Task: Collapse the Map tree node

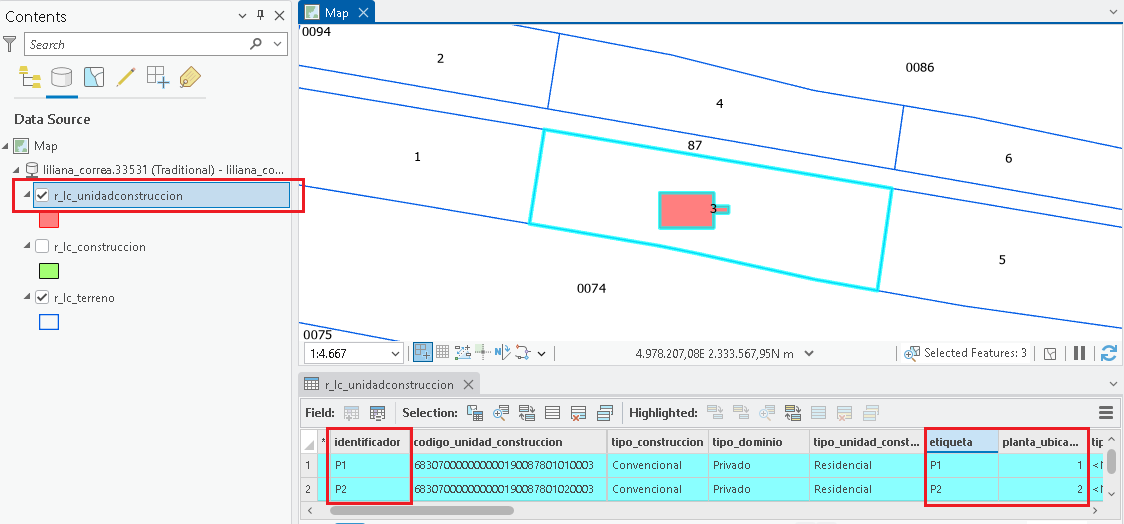Action: pos(6,146)
